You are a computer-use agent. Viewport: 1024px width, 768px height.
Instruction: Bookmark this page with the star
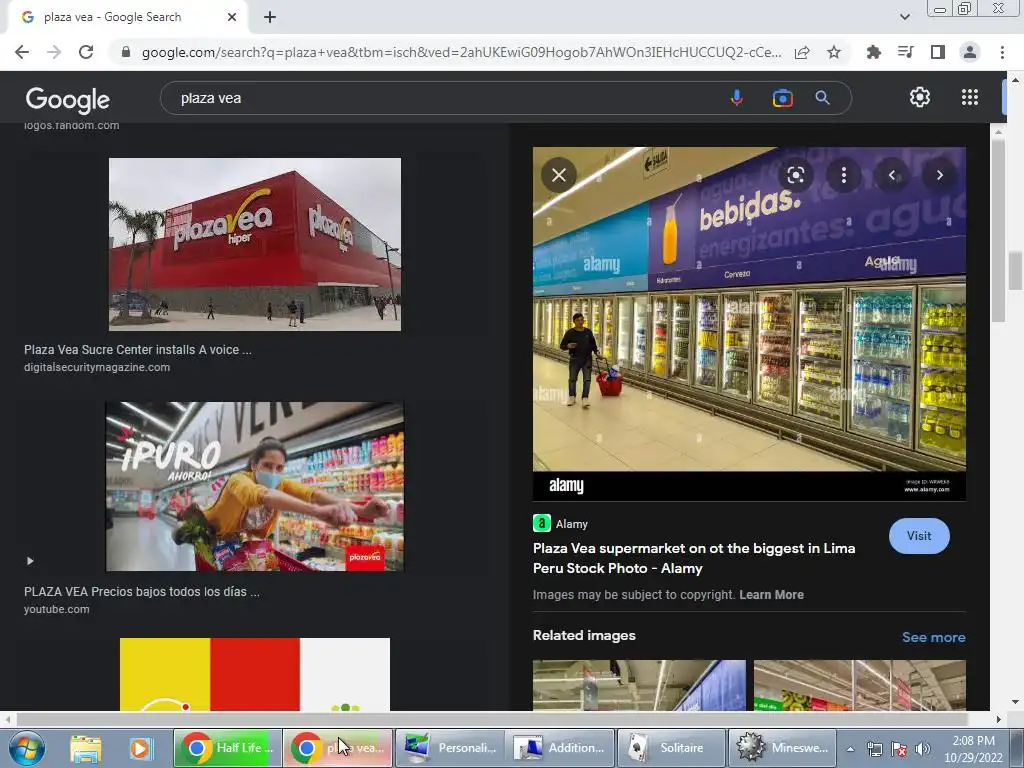coord(834,52)
